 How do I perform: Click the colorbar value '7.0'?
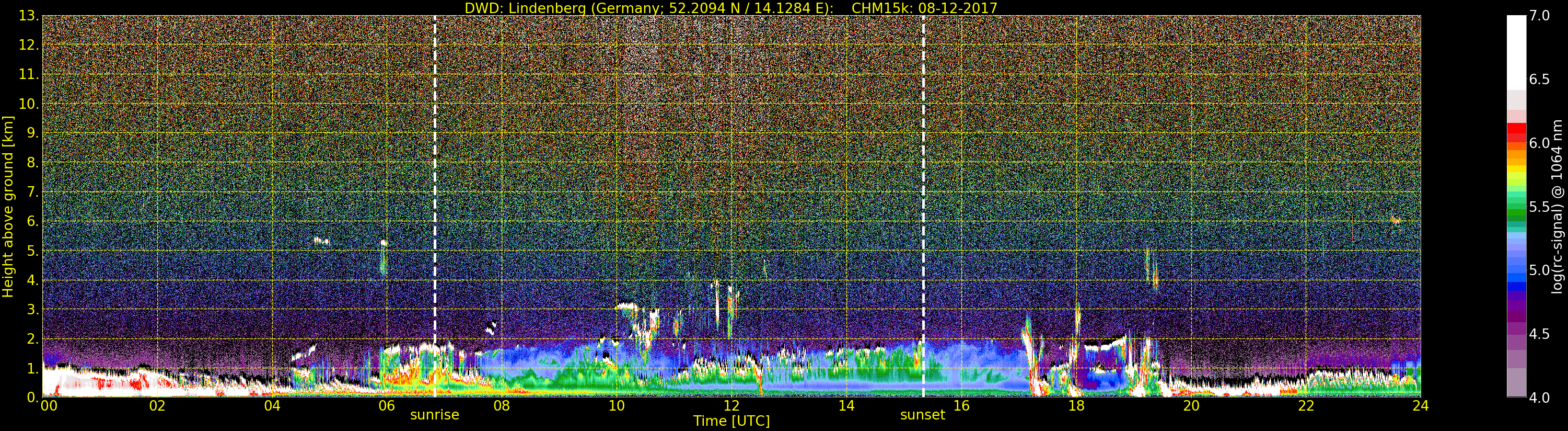[x=1539, y=16]
